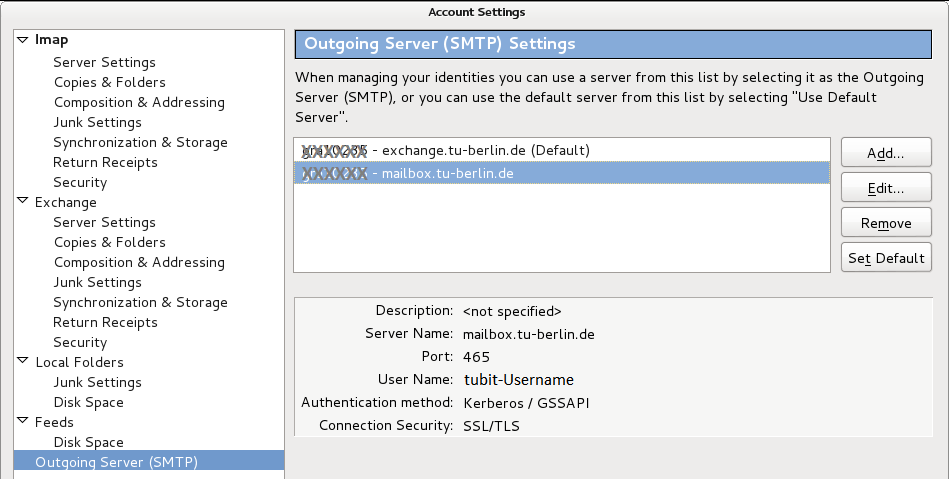
Task: Open Server Settings under Imap
Action: click(104, 62)
